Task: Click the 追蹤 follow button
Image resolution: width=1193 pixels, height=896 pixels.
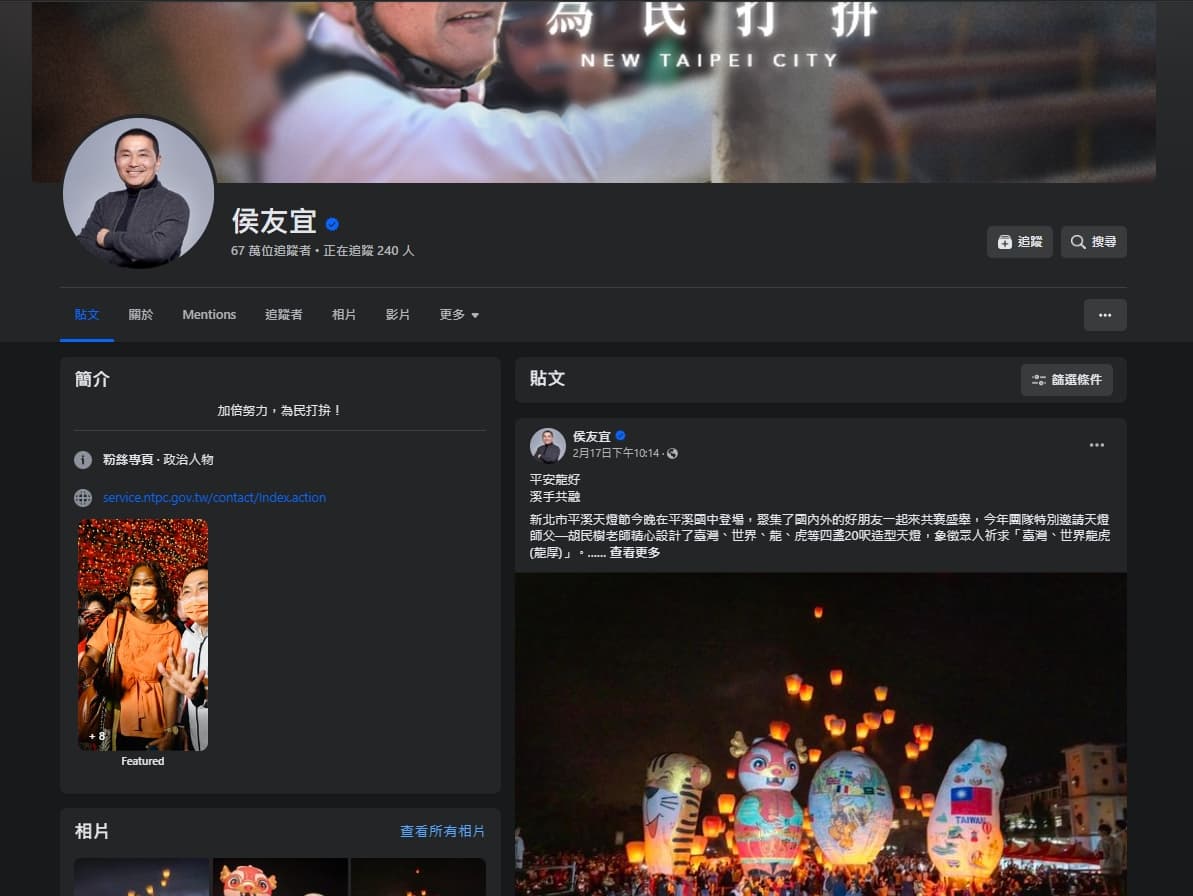Action: pos(1020,242)
